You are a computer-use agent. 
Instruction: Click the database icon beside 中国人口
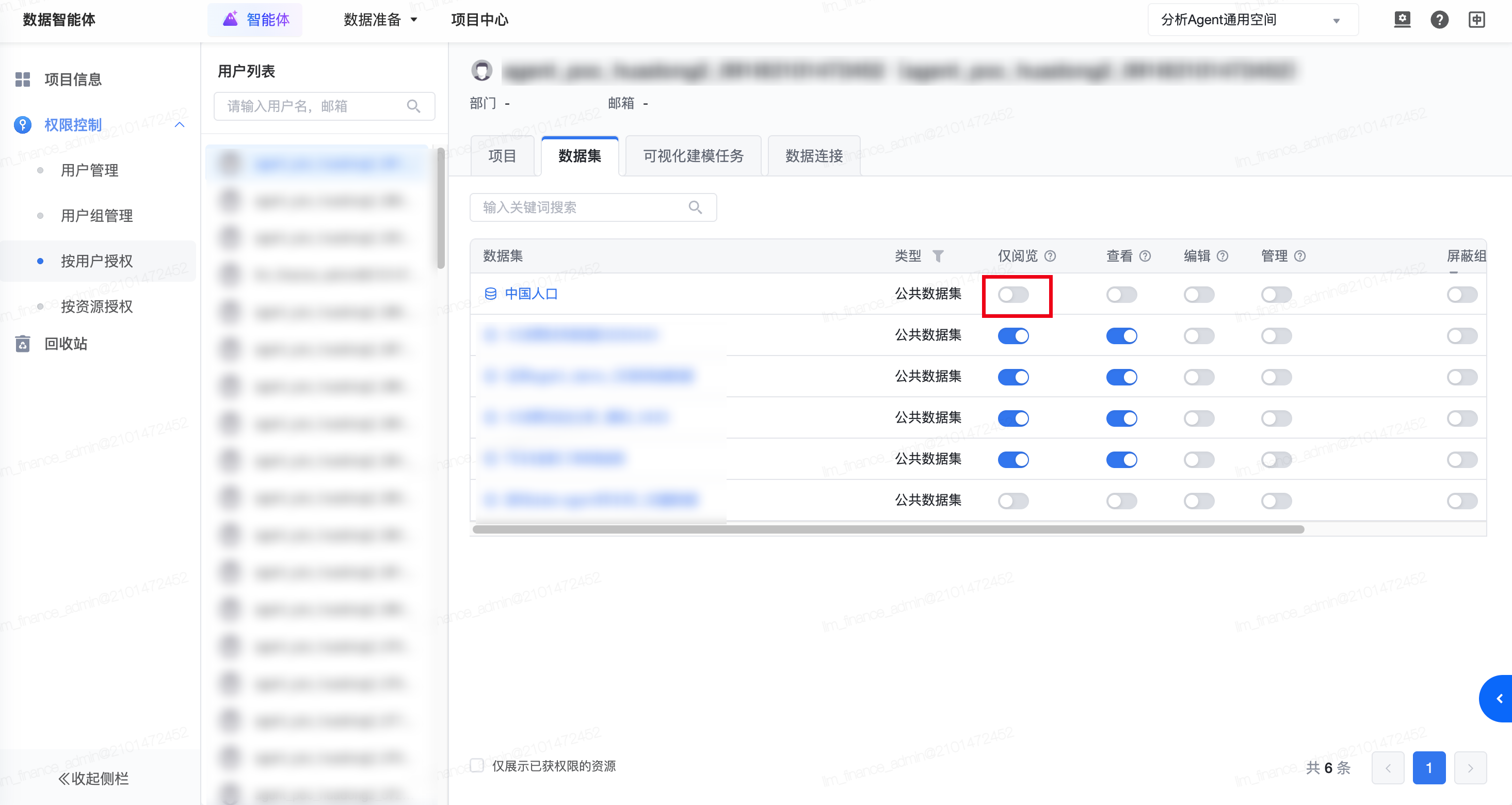pos(491,294)
